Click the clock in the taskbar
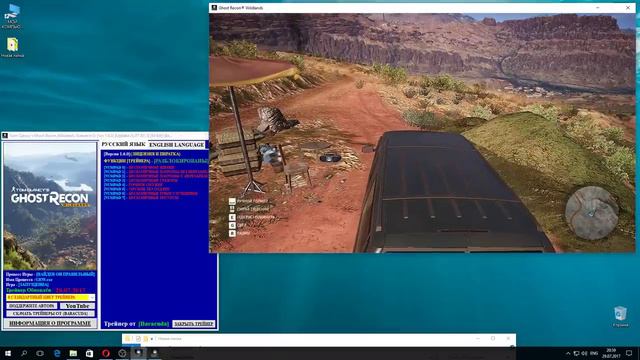Image resolution: width=640 pixels, height=360 pixels. click(611, 353)
